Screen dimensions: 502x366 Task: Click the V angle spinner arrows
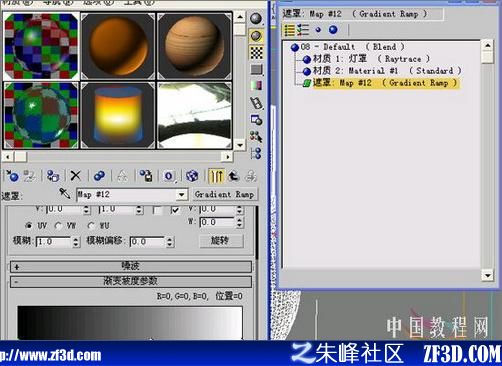coord(239,210)
